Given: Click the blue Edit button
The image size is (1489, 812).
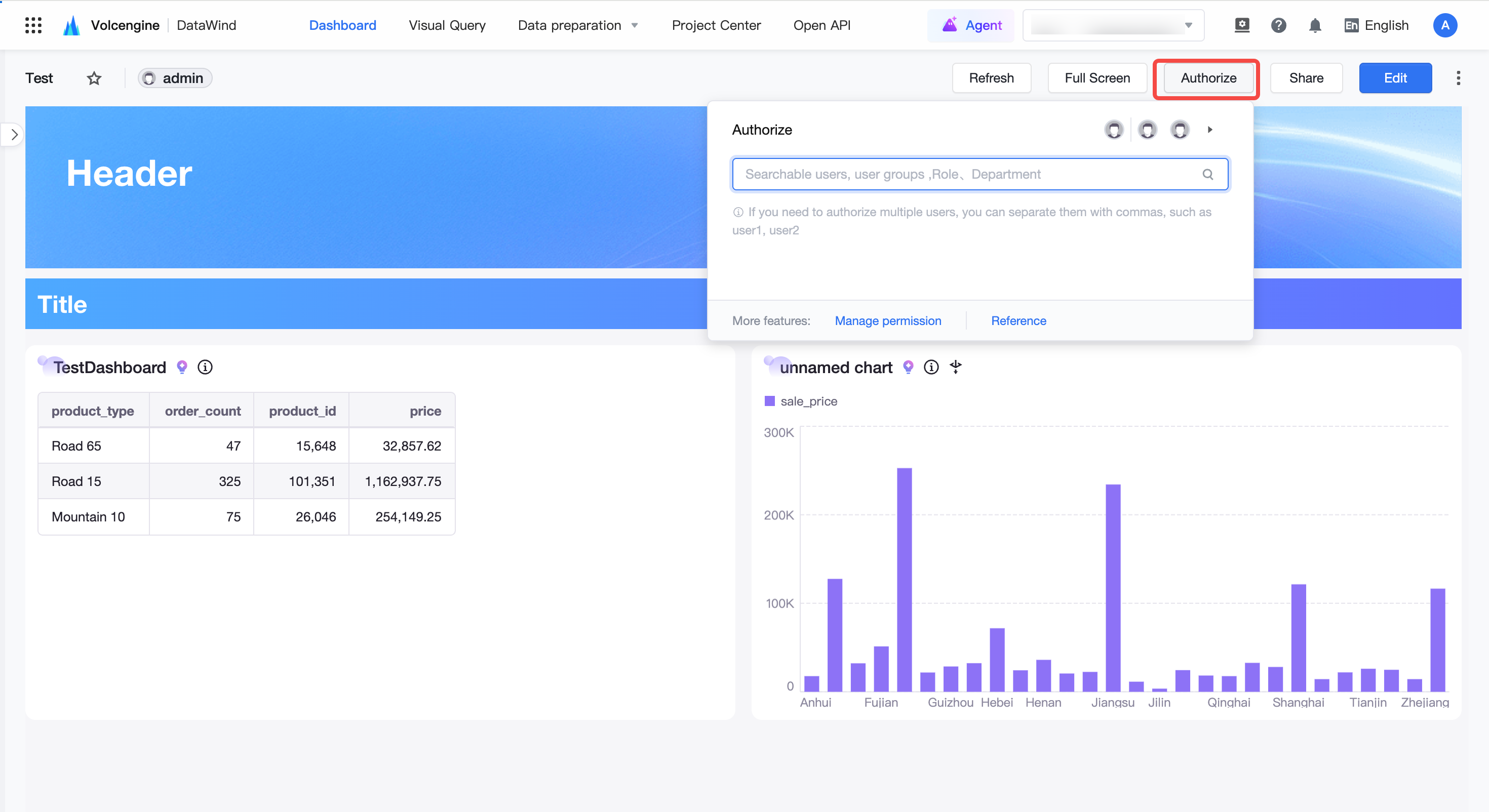Looking at the screenshot, I should click(x=1395, y=78).
